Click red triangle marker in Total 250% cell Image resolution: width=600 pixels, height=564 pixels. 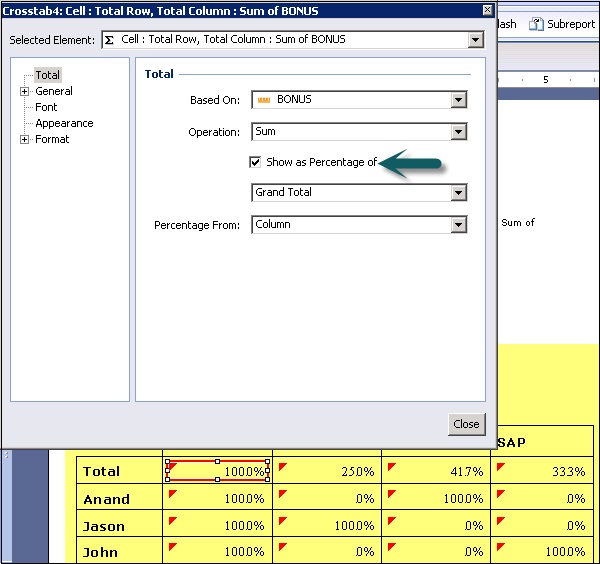[281, 466]
